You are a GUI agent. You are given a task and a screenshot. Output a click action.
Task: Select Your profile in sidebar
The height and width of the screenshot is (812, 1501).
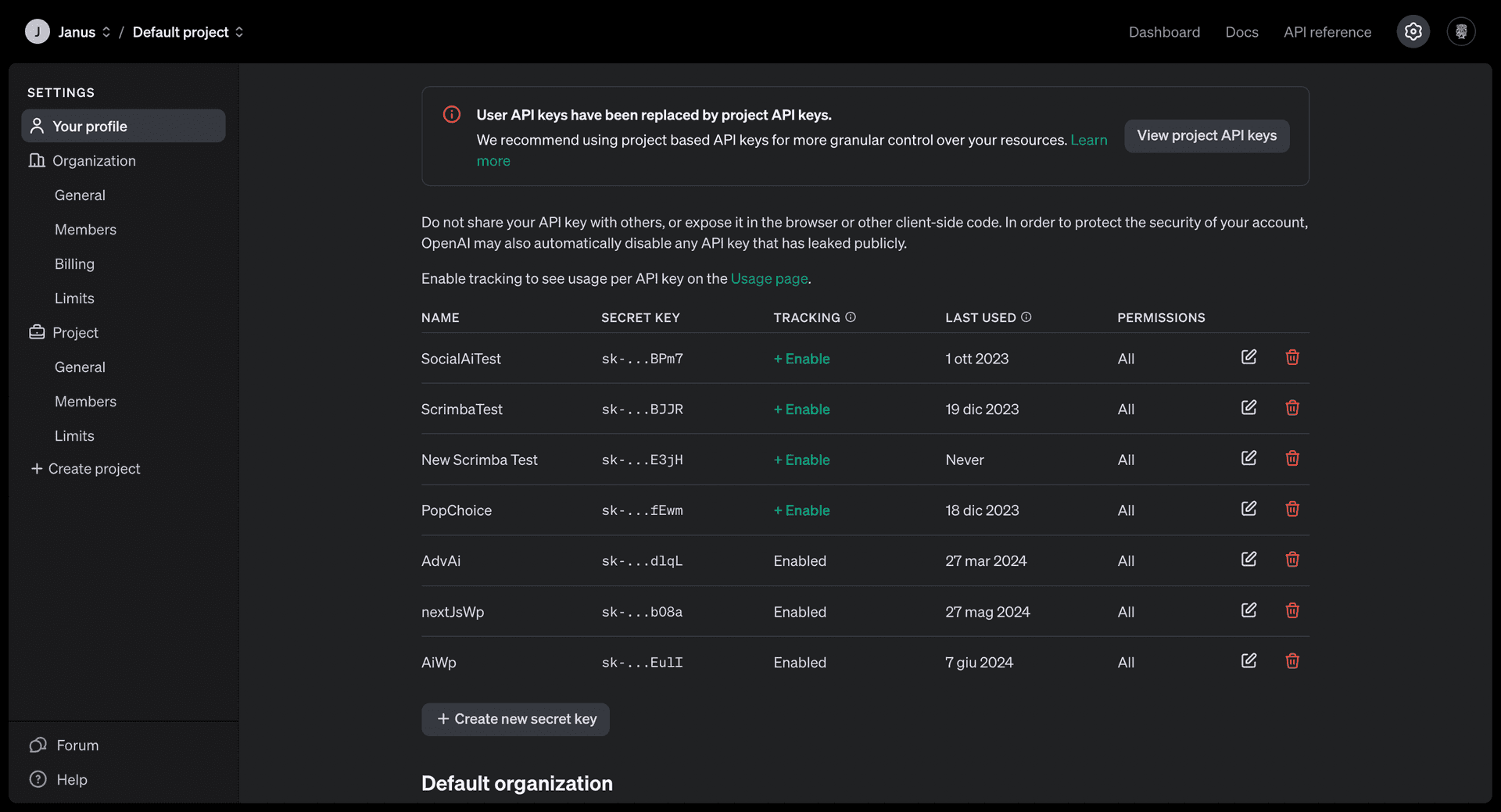[124, 126]
